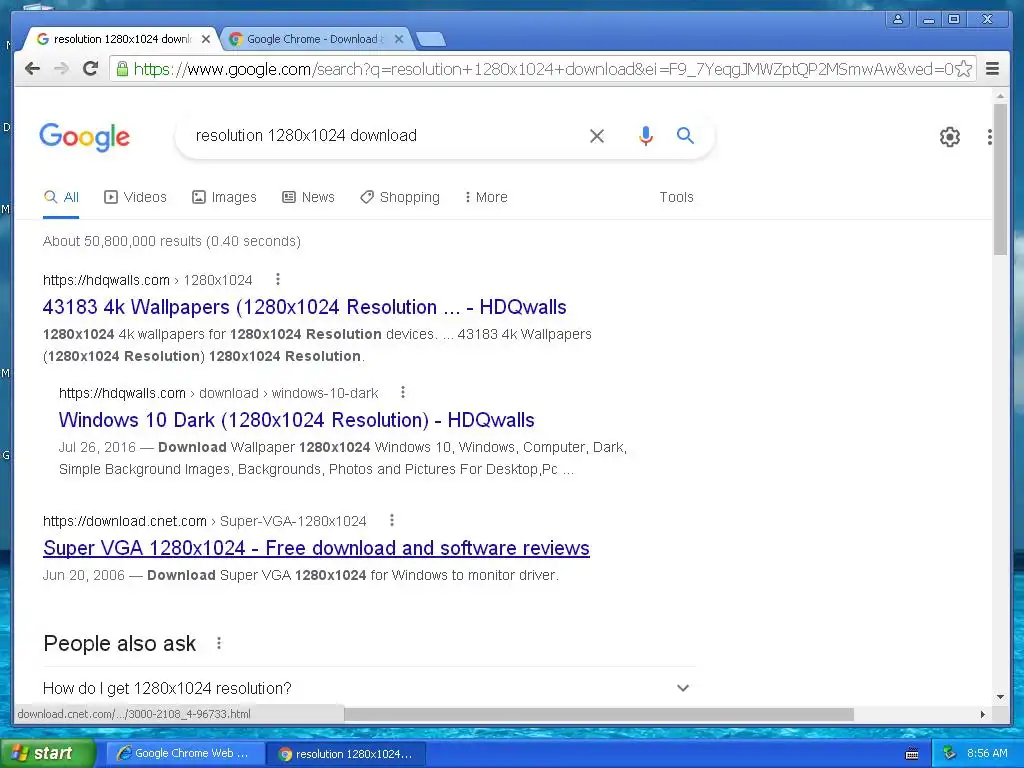Switch to Google Chrome Web taskbar window

(x=185, y=753)
